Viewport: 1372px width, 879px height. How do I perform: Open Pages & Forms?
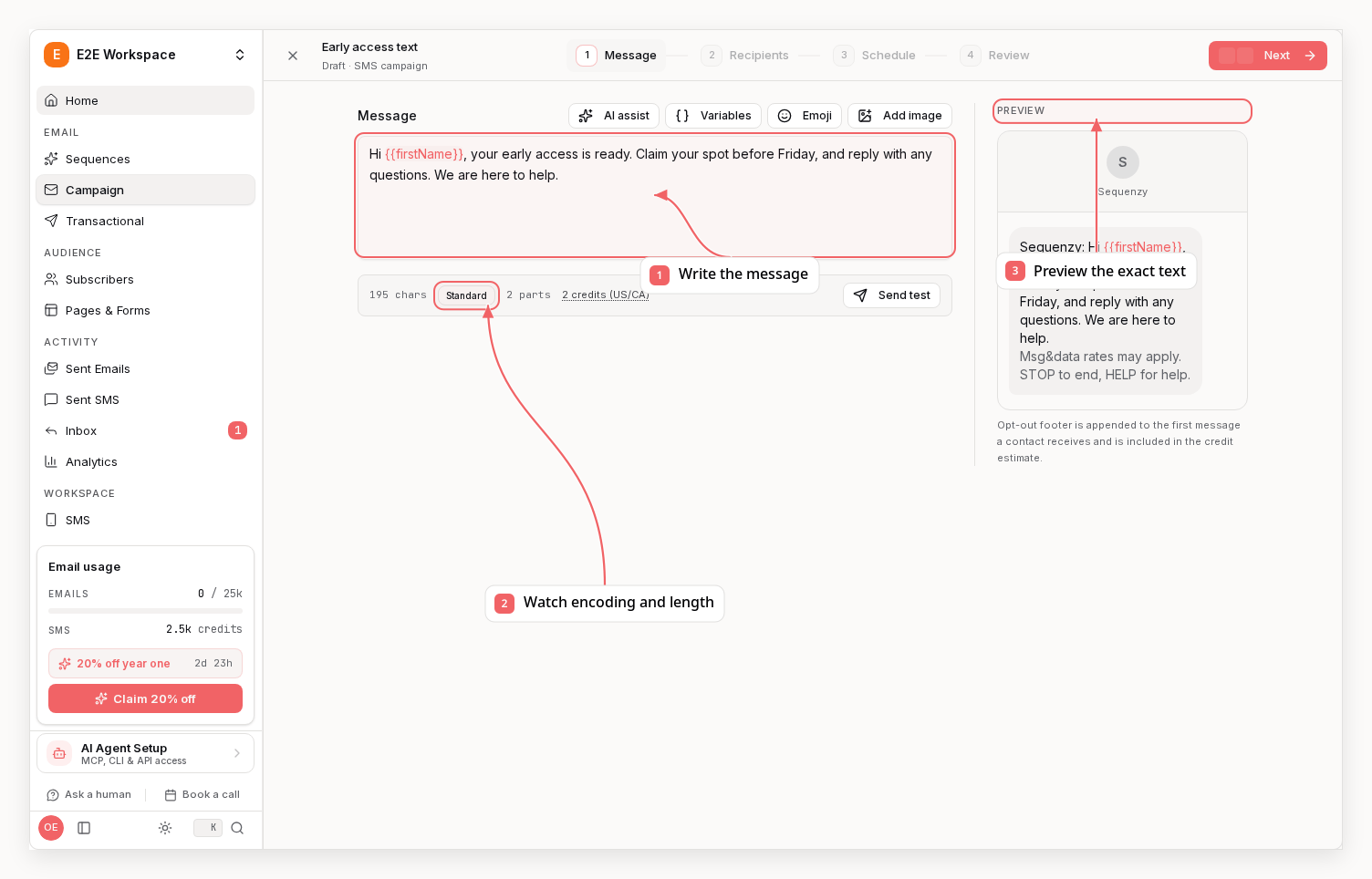click(x=145, y=310)
